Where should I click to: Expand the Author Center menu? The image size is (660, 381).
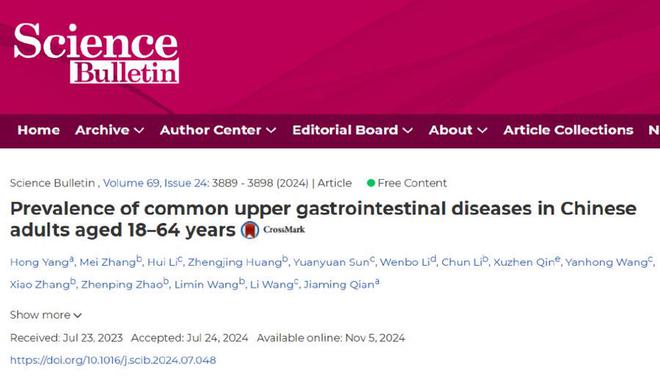click(218, 130)
